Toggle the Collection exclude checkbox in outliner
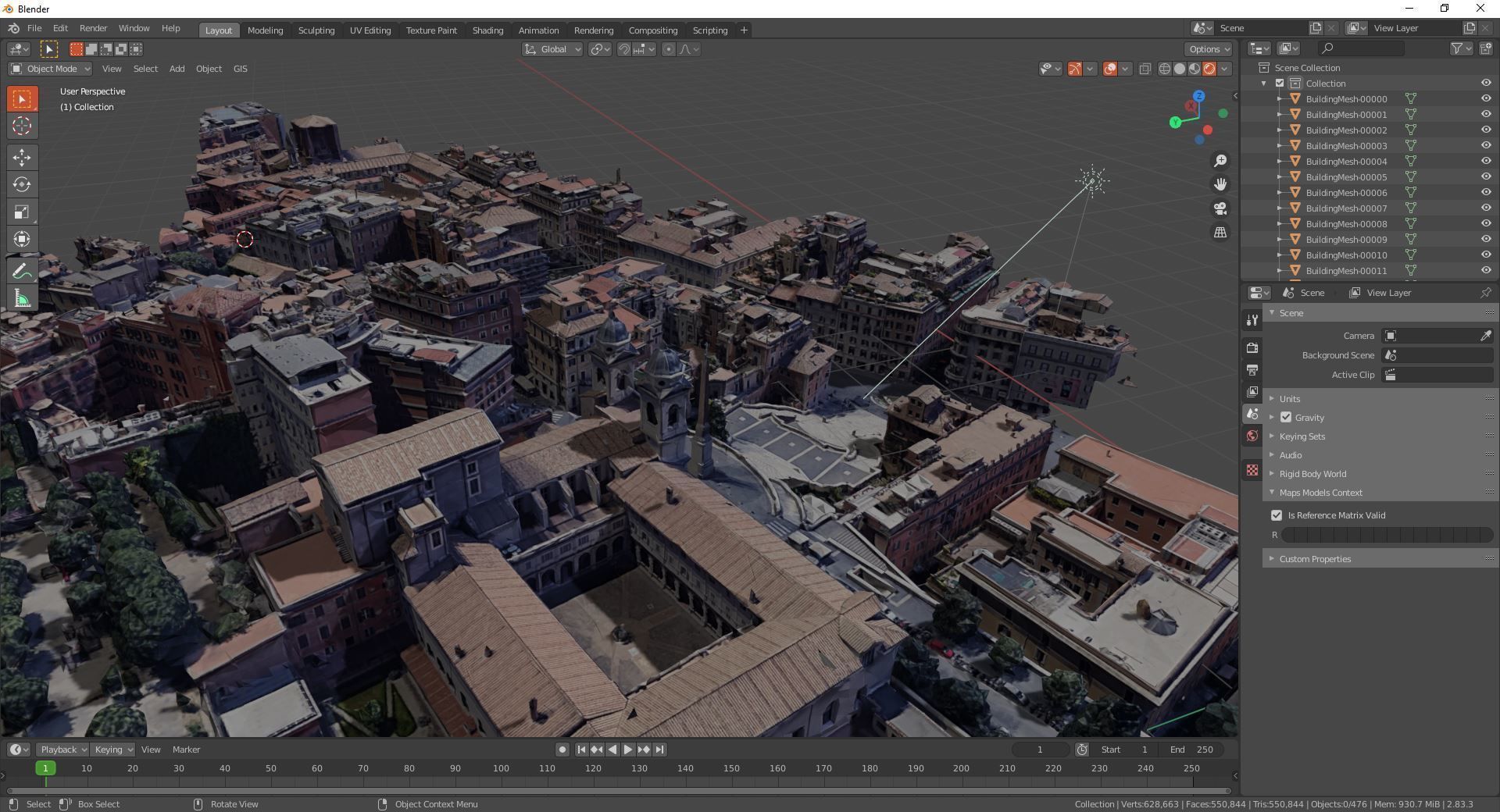 (x=1280, y=84)
